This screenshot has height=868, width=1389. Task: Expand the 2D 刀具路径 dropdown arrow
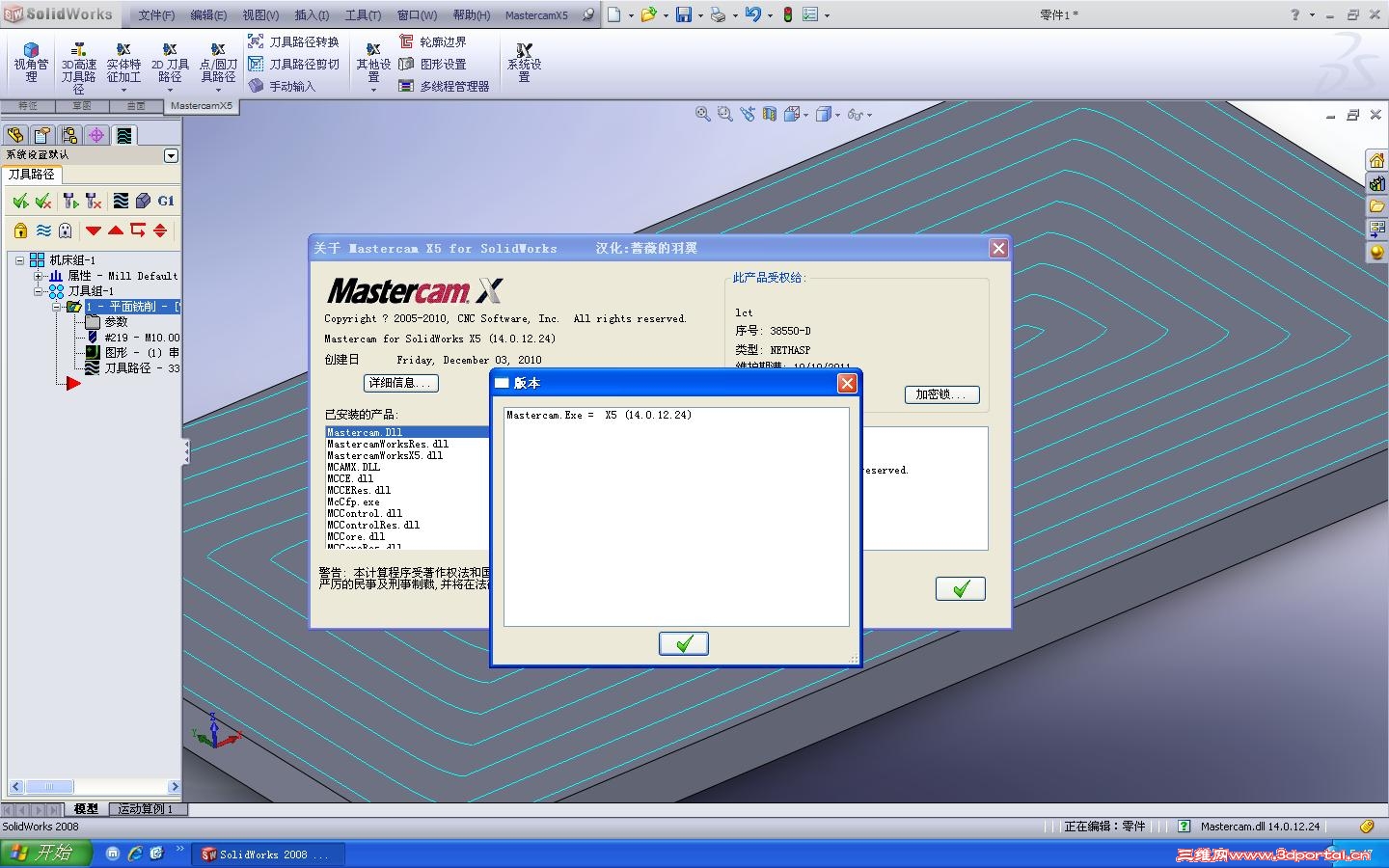[x=170, y=91]
